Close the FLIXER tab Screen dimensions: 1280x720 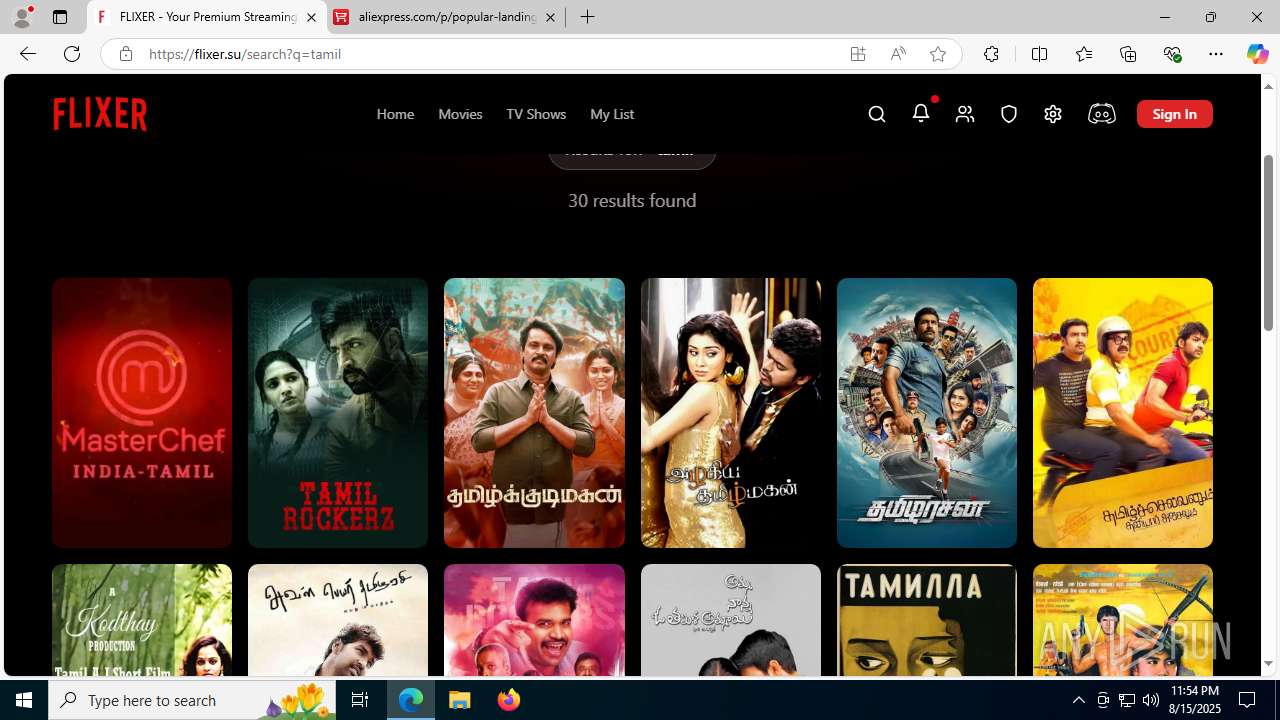coord(311,17)
